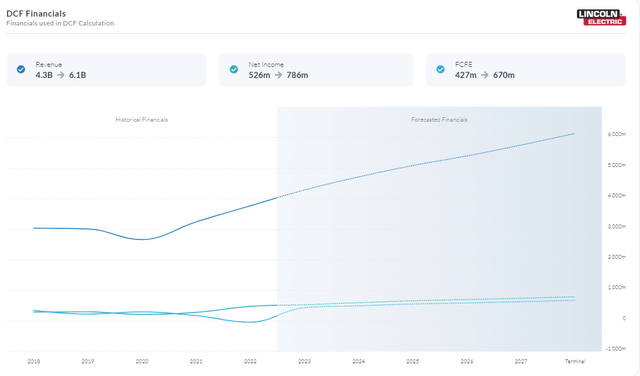Click the 2020 x-axis label
Screen dimensions: 640x376
pos(142,361)
